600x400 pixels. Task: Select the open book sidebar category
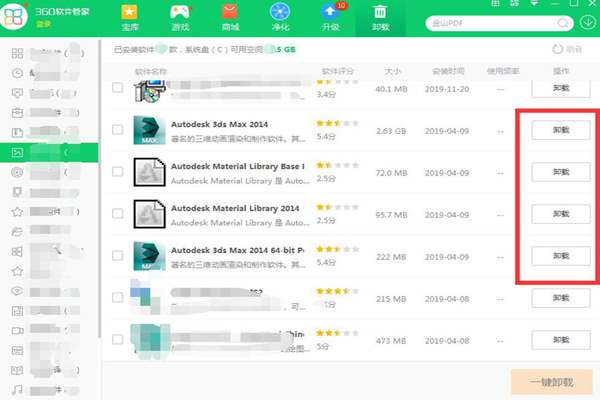click(x=17, y=370)
